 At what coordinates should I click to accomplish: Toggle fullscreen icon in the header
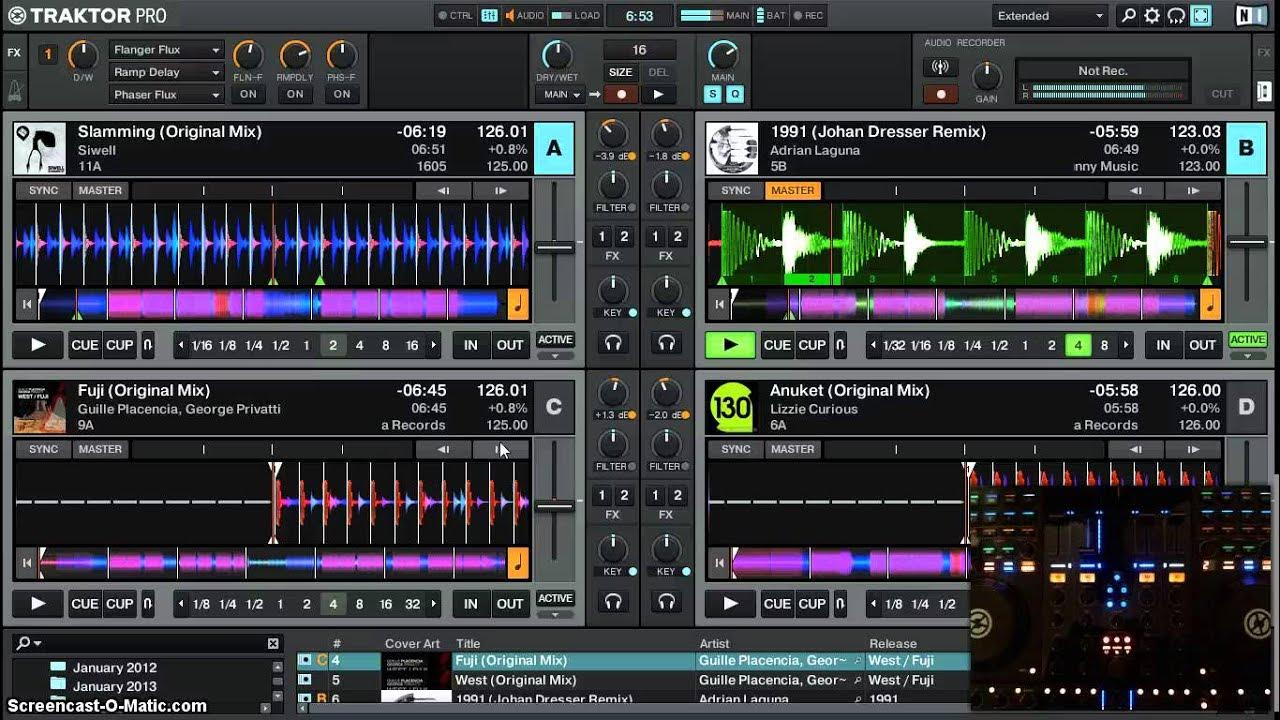click(1200, 15)
